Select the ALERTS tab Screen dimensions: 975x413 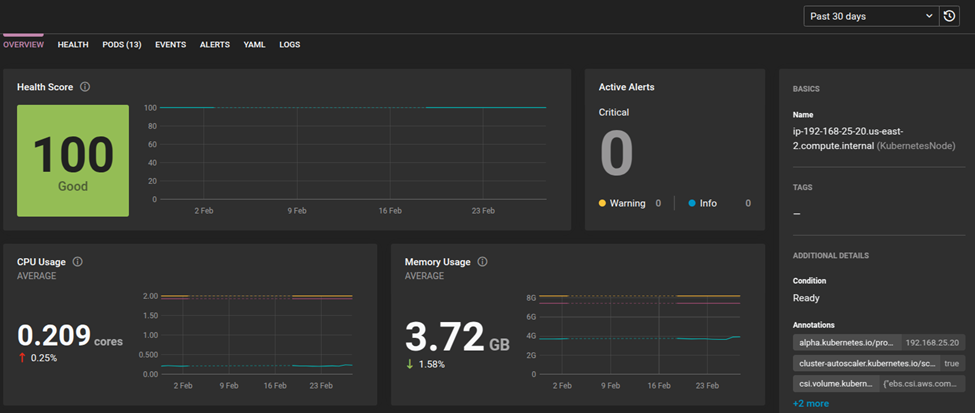(x=215, y=45)
